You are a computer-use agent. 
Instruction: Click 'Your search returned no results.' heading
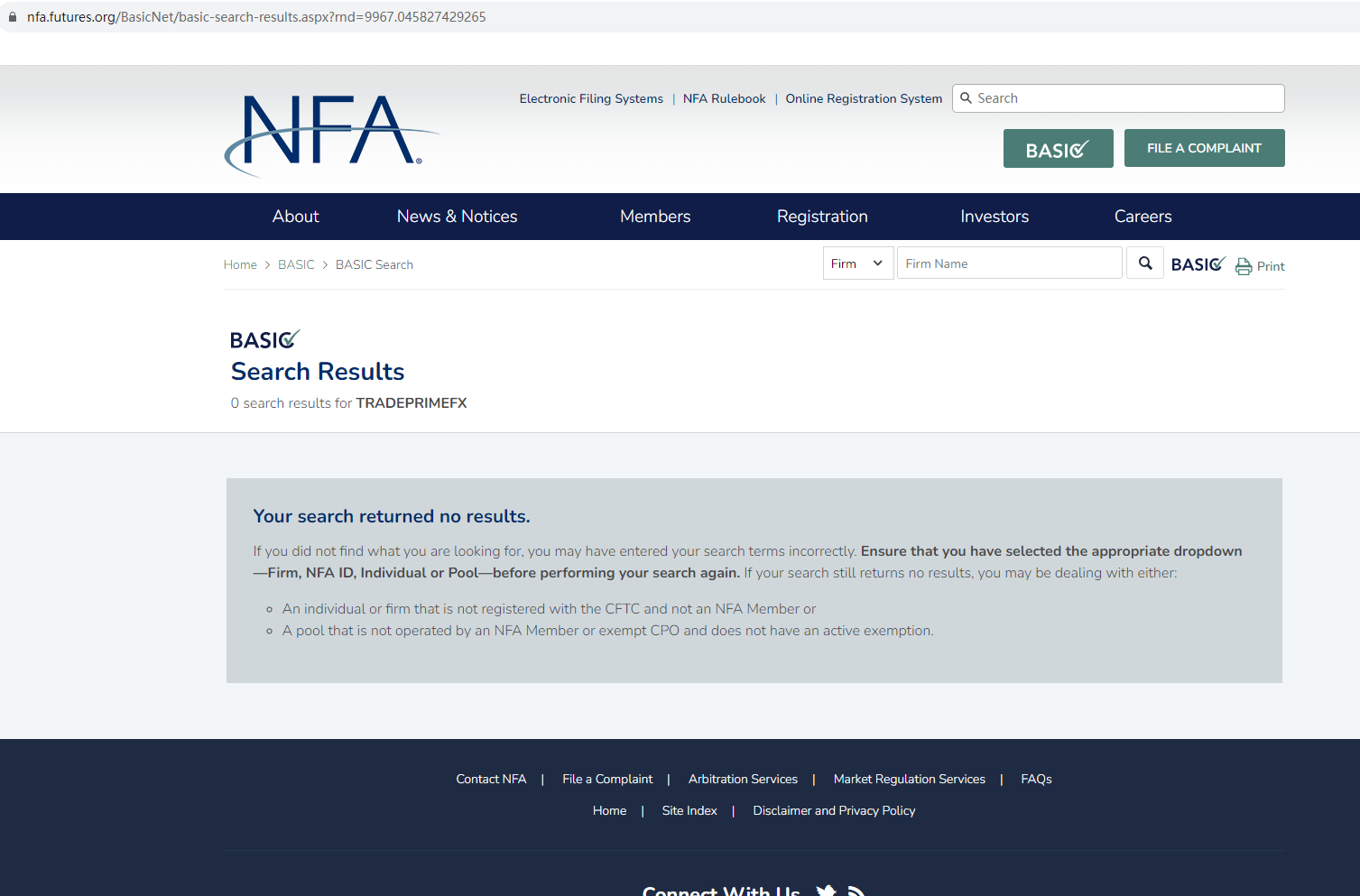392,516
